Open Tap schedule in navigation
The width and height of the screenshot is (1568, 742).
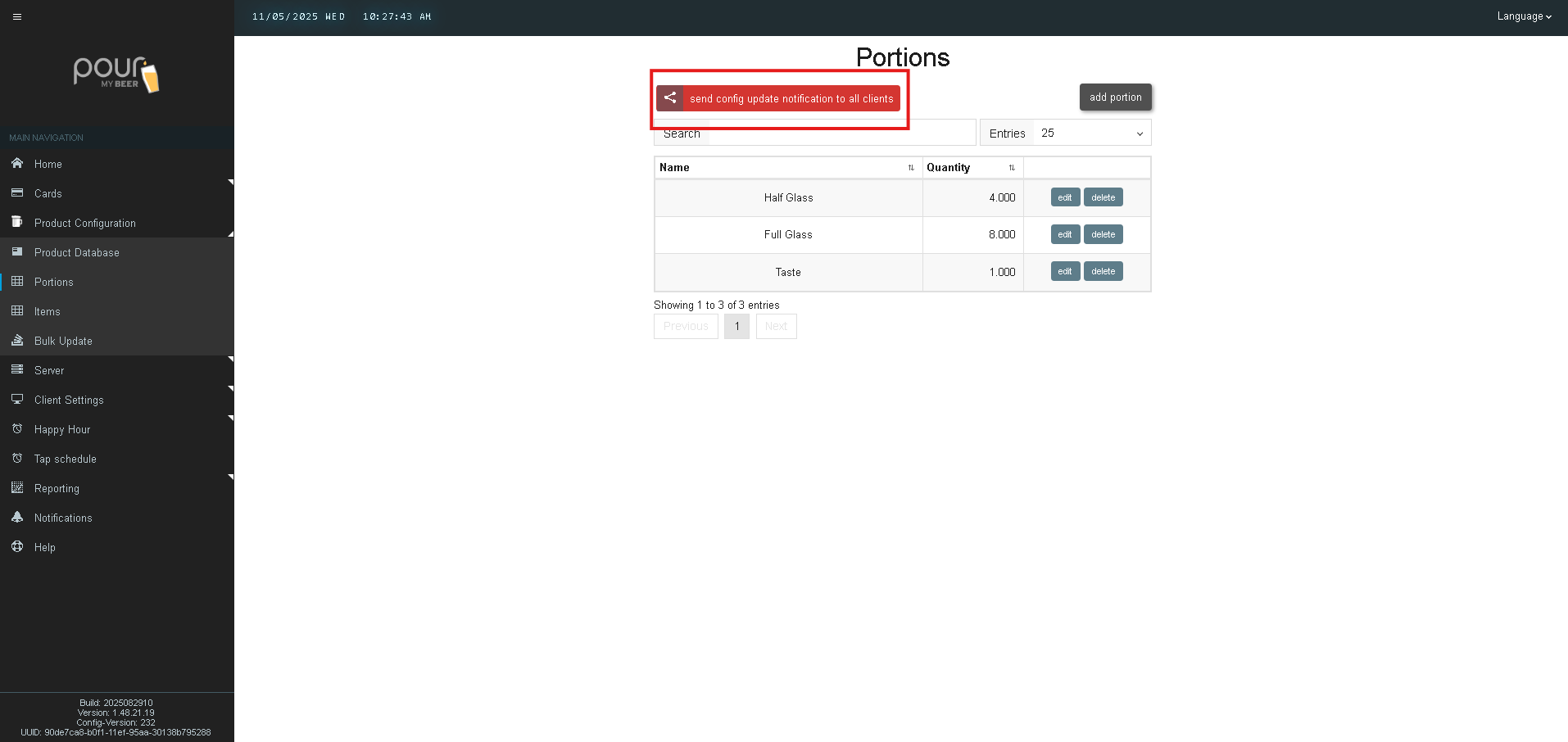click(x=66, y=459)
